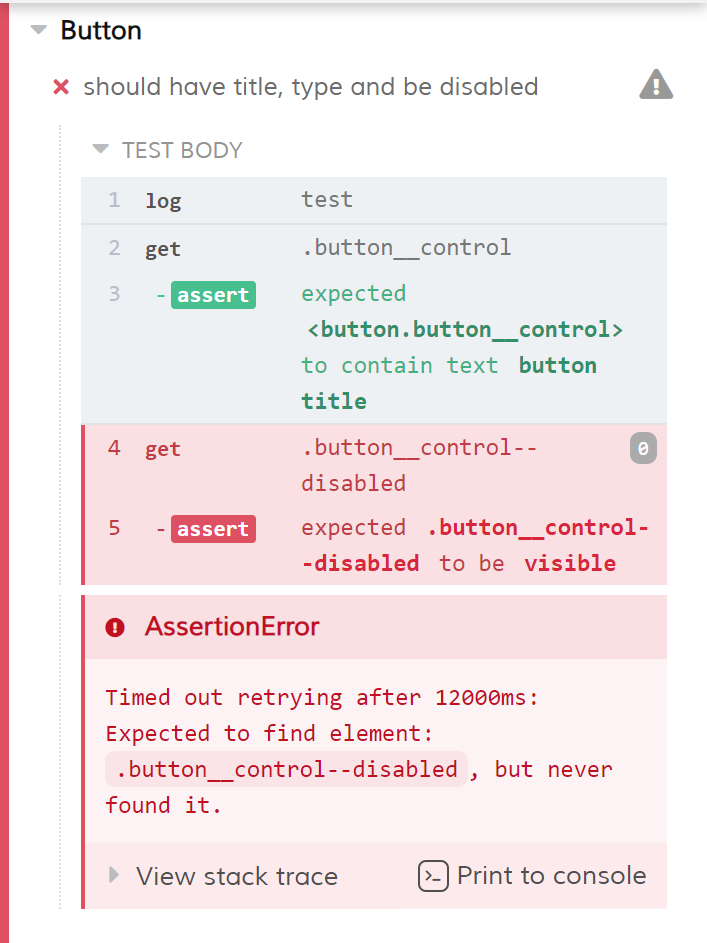This screenshot has height=943, width=707.
Task: Click the green assert badge on line 3
Action: click(212, 295)
